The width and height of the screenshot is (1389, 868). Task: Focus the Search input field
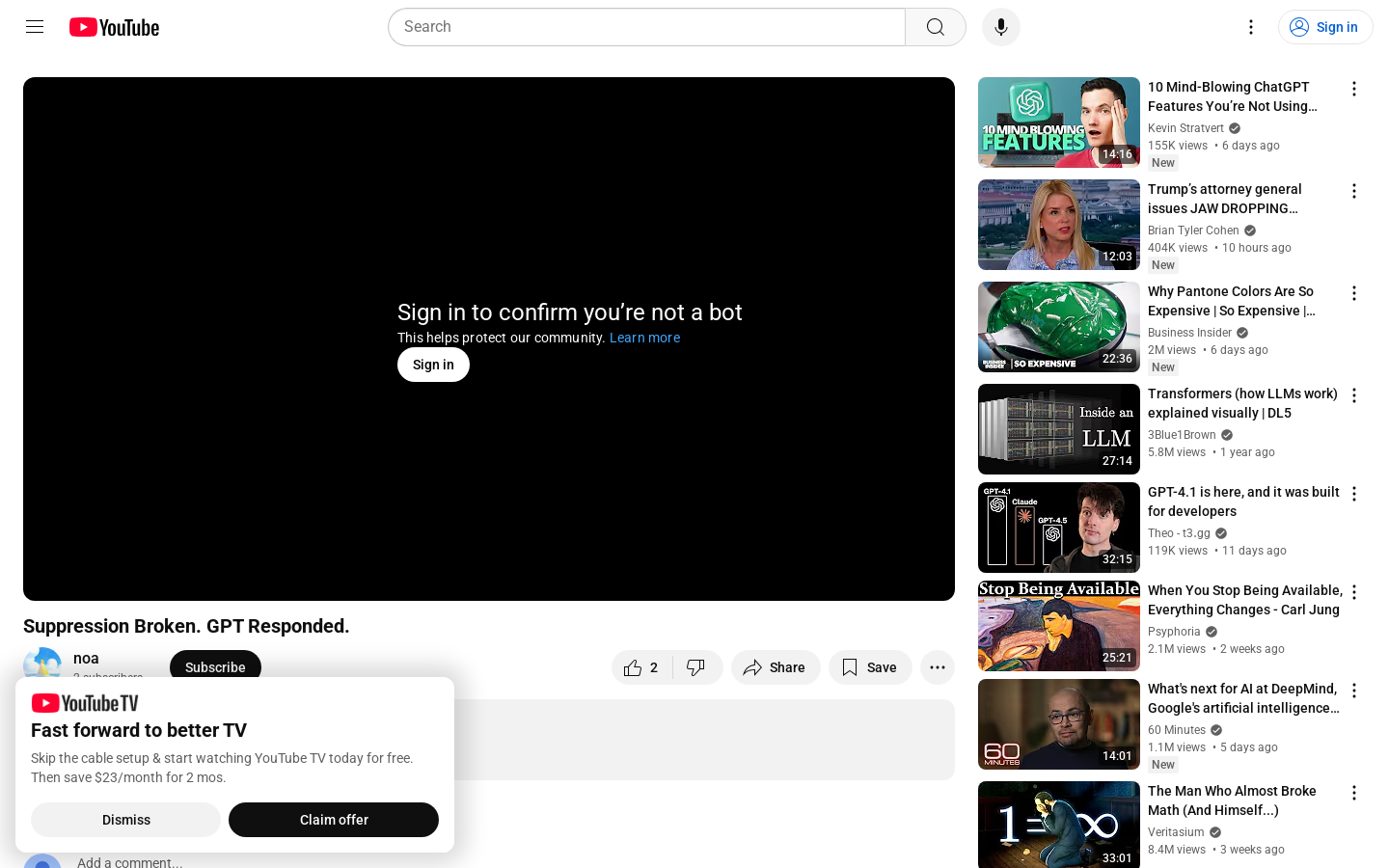tap(646, 27)
